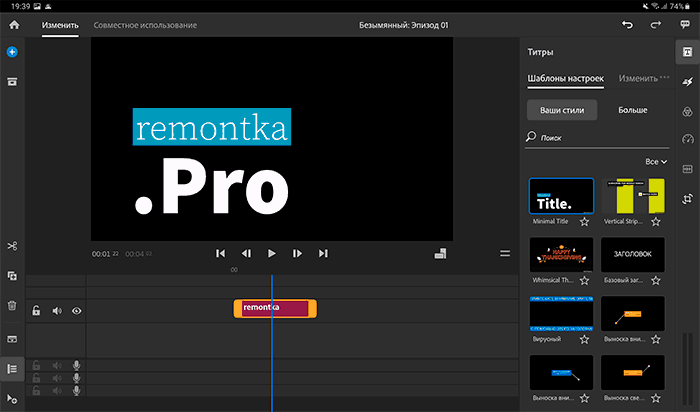Click the blue playhead line in timeline
This screenshot has width=700, height=412.
(272, 343)
